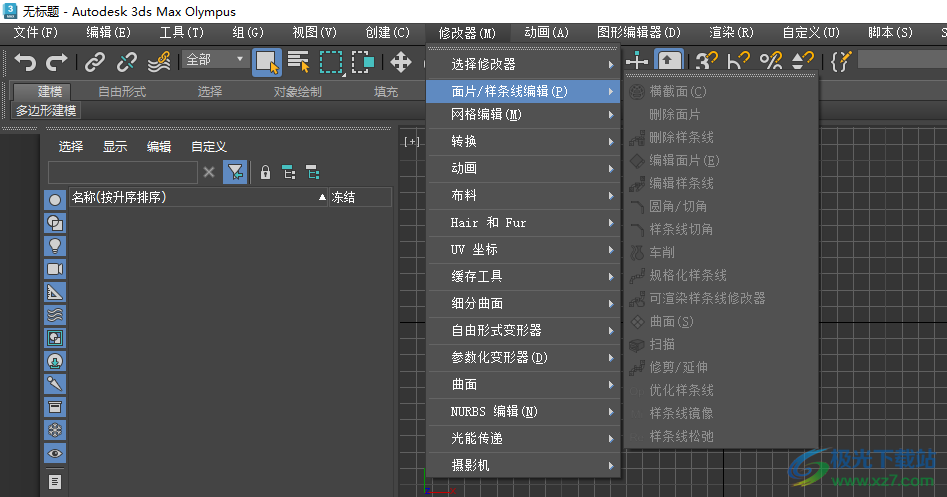This screenshot has height=497, width=947.
Task: Open the Scene Explorer 自定义 menu
Action: 208,147
